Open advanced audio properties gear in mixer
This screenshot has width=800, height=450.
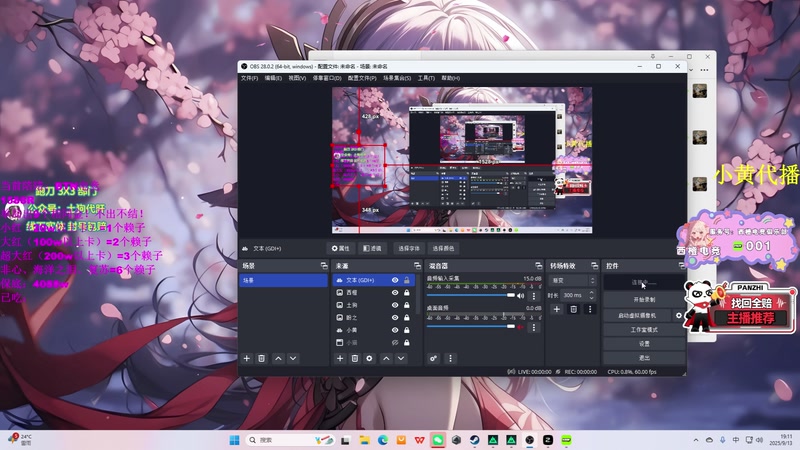(433, 359)
